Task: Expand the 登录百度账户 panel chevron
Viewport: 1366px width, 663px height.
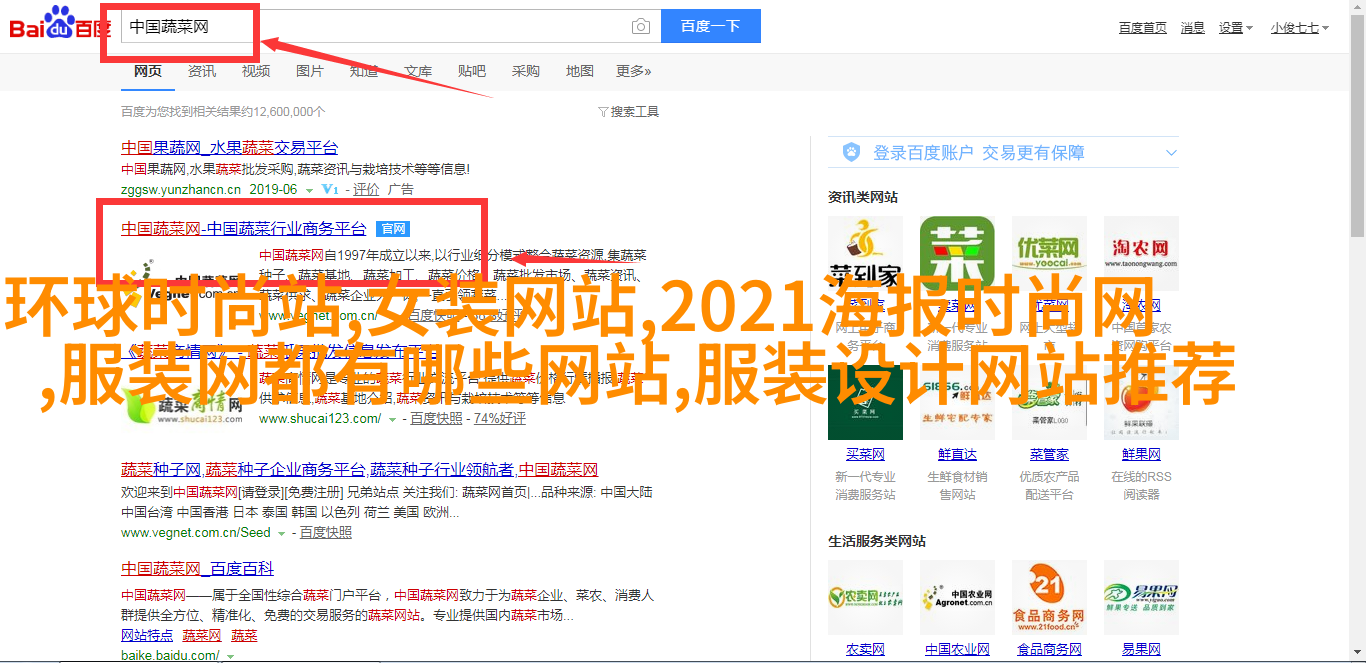Action: (1171, 153)
